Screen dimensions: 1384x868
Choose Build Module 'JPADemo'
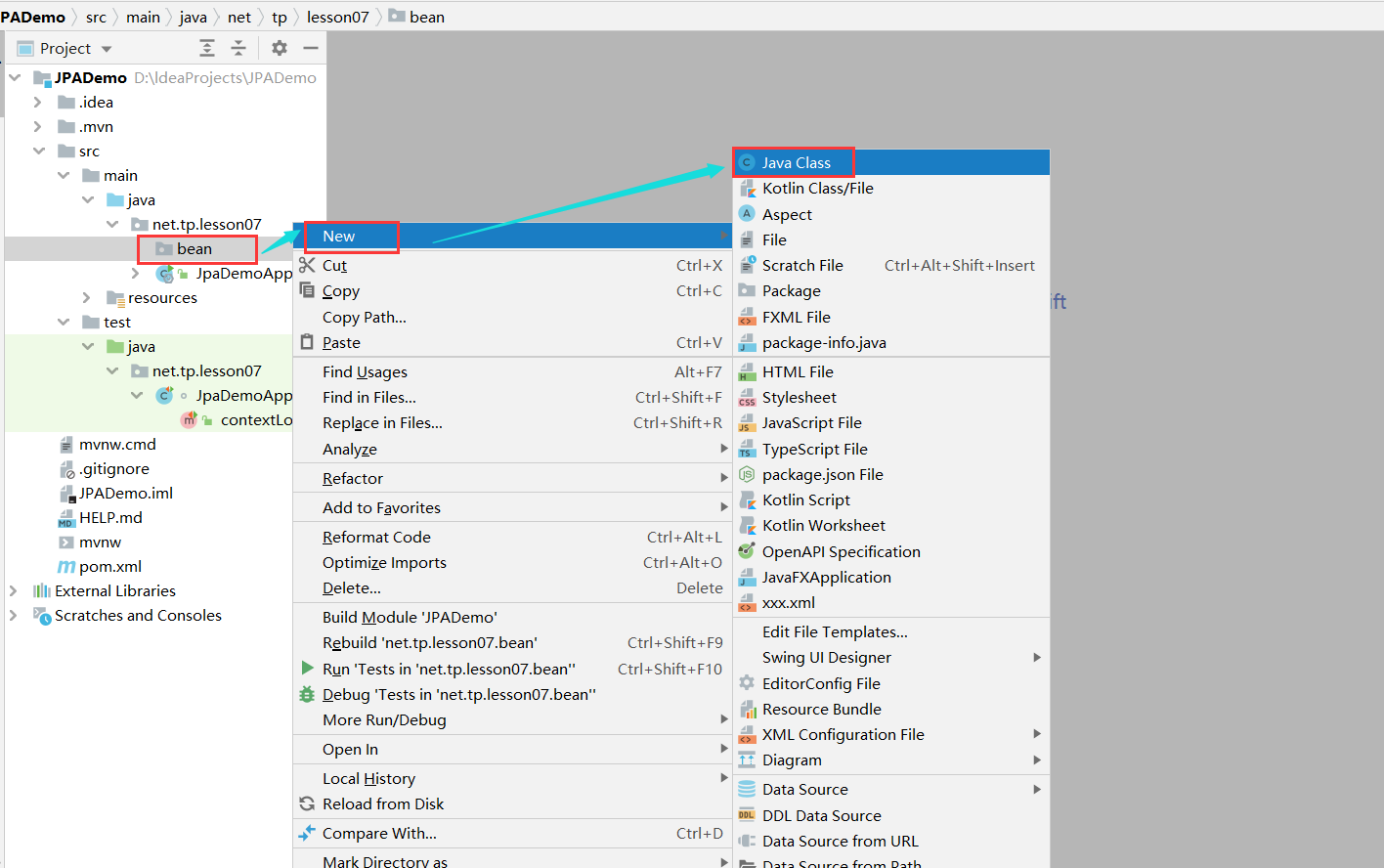click(512, 617)
